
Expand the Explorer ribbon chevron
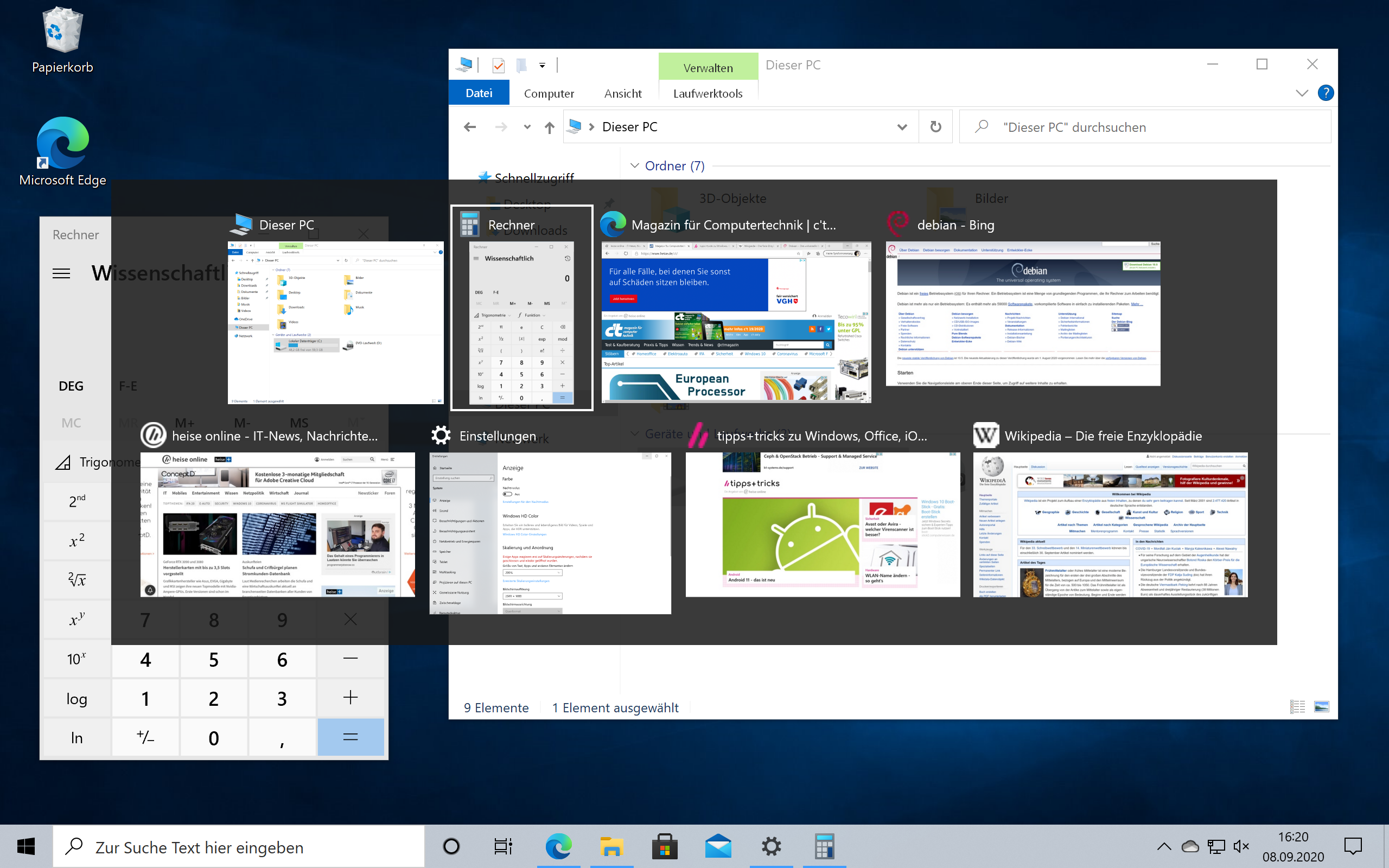point(1302,93)
